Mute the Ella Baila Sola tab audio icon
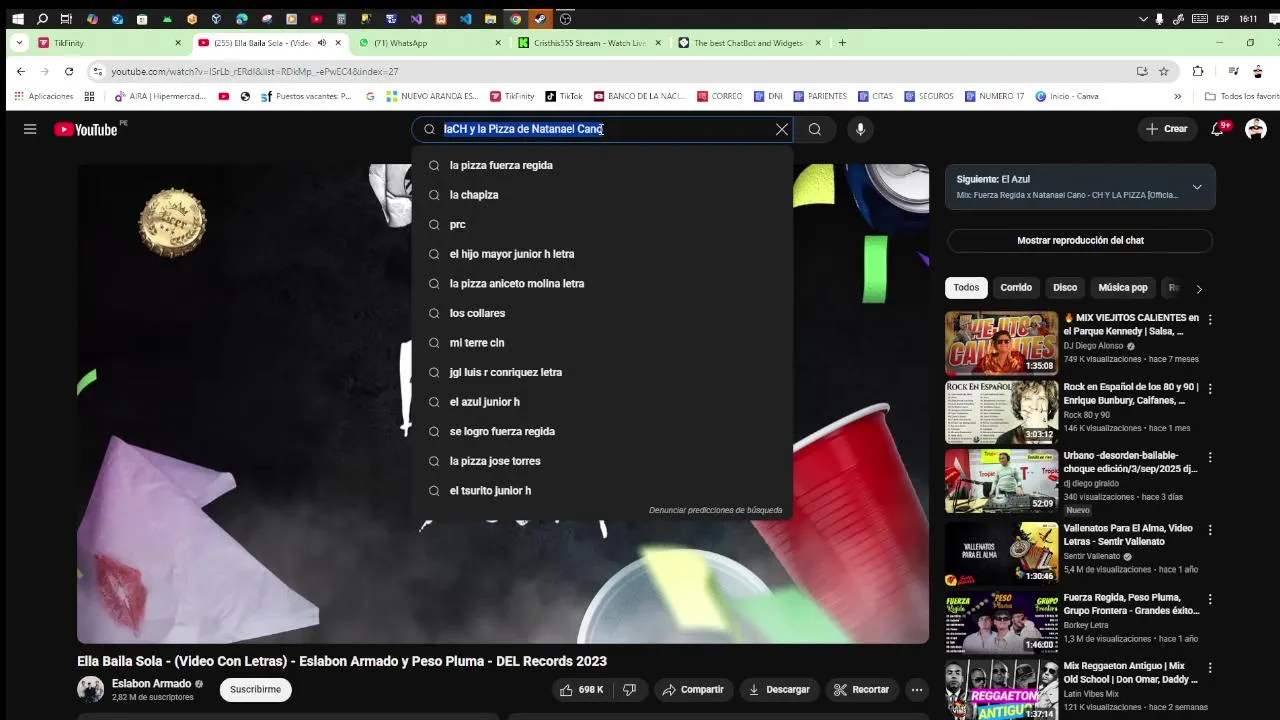 [x=322, y=43]
